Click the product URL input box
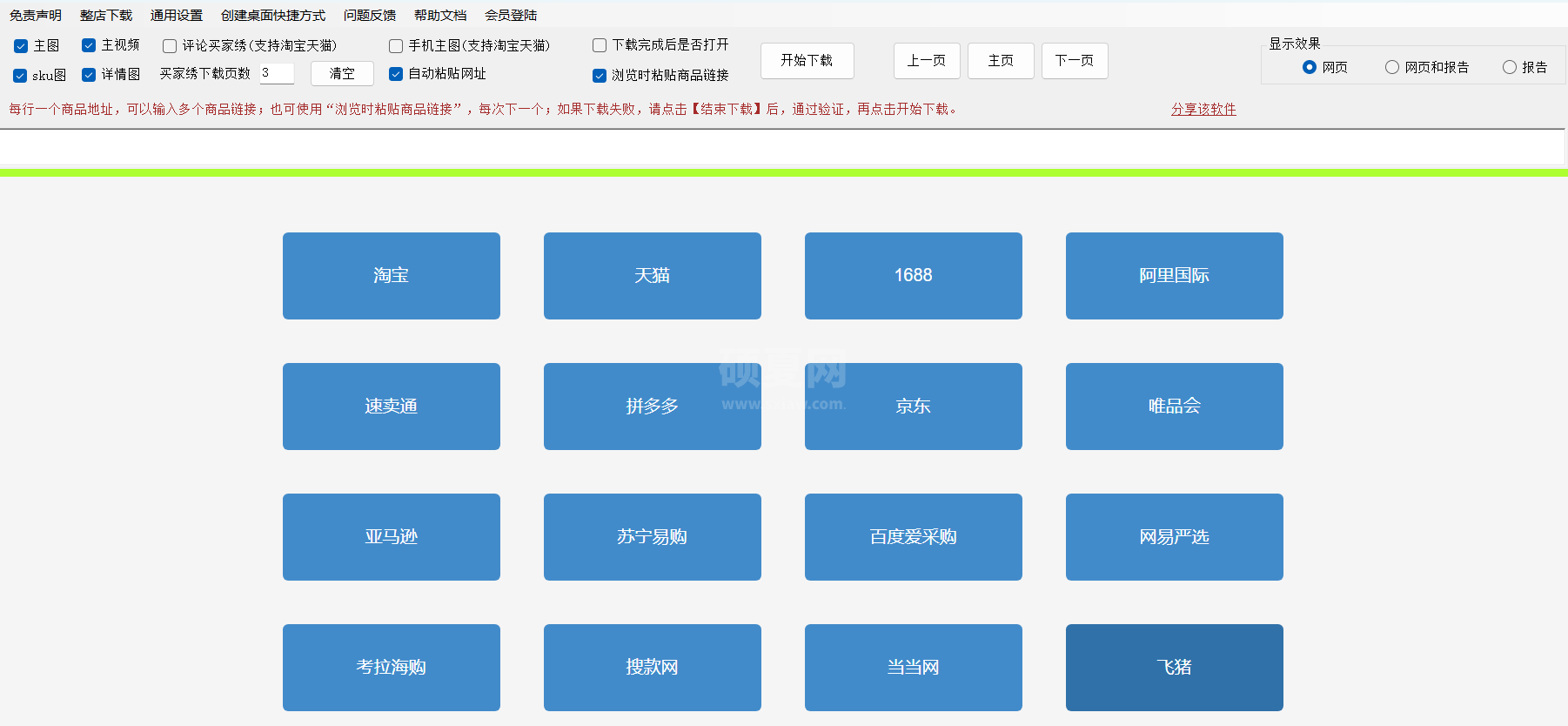This screenshot has width=1568, height=726. tap(782, 148)
